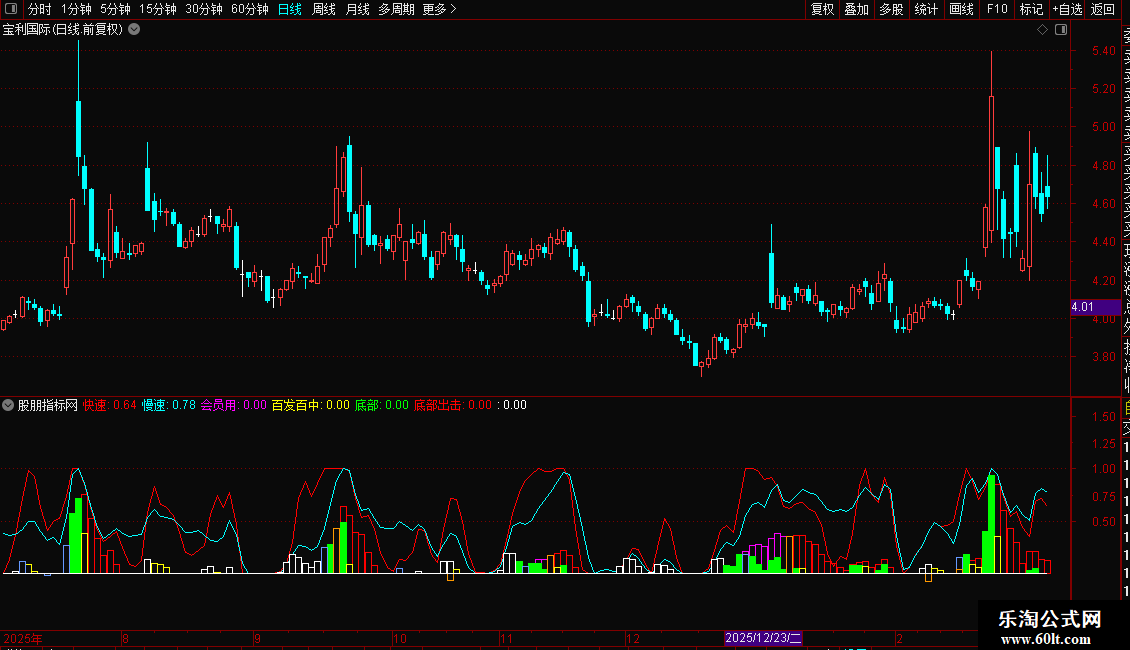
Task: Toggle the left sidebar panel icon
Action: pos(11,9)
